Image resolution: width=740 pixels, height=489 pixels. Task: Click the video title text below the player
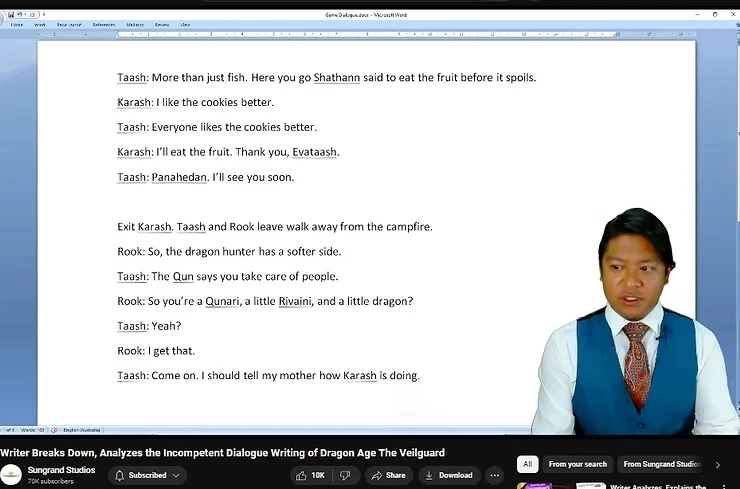(223, 453)
